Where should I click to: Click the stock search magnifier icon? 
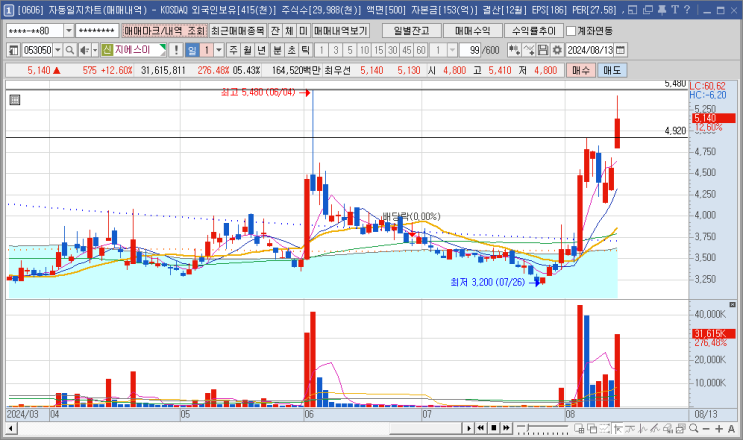[70, 50]
